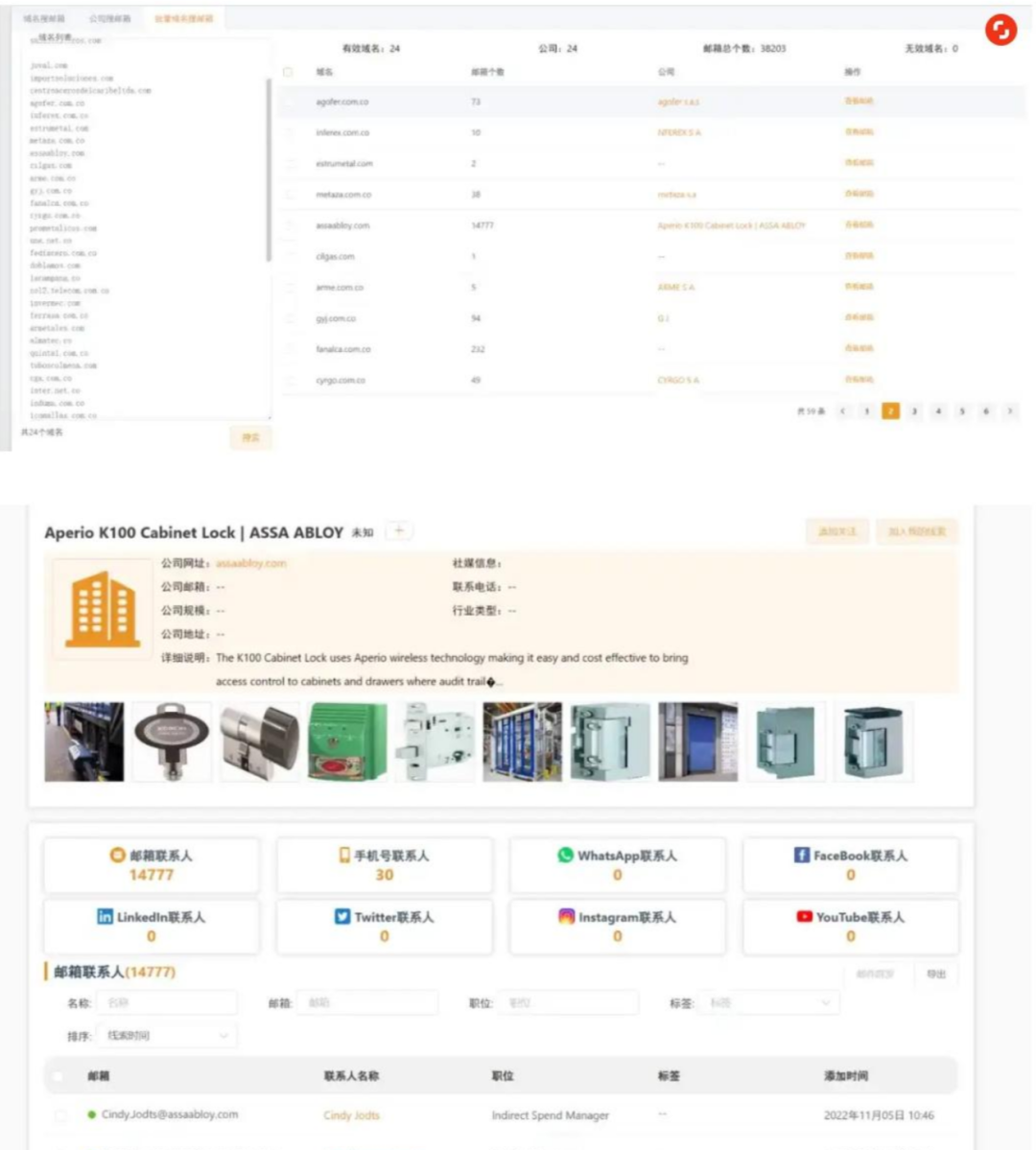Image resolution: width=1036 pixels, height=1150 pixels.
Task: Open the CYRGO S.A company link
Action: (678, 380)
